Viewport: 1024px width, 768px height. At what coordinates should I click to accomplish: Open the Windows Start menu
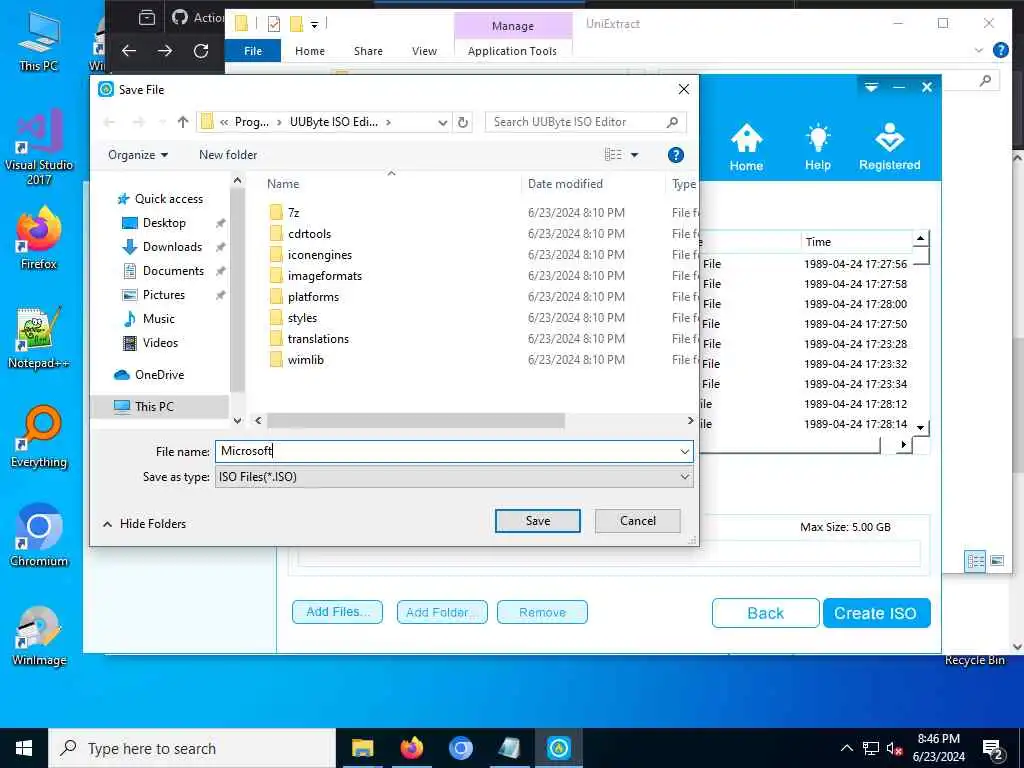point(24,748)
